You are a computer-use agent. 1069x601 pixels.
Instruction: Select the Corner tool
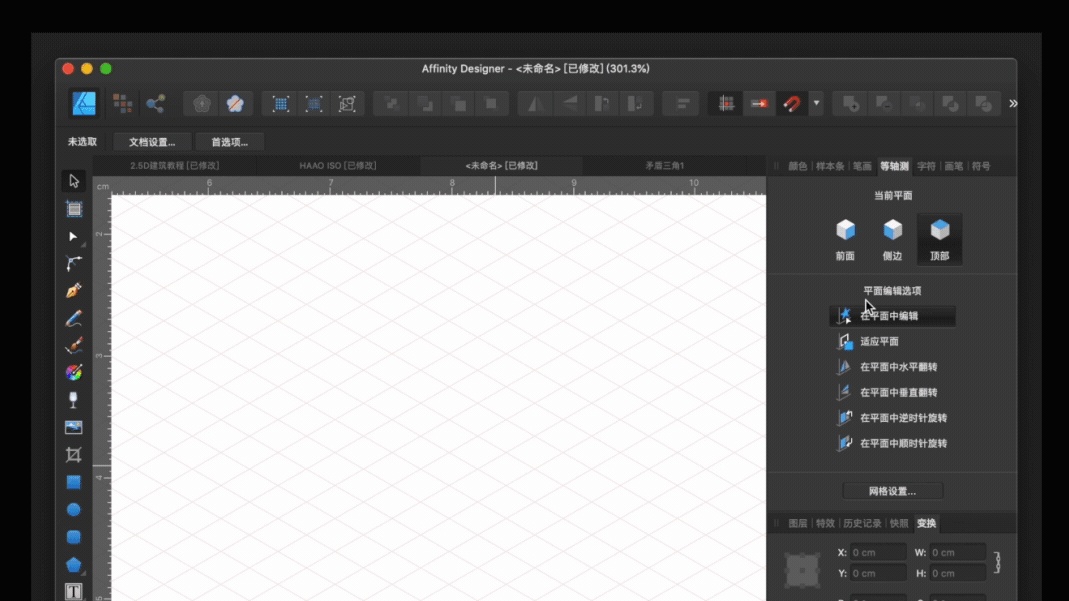[x=74, y=263]
